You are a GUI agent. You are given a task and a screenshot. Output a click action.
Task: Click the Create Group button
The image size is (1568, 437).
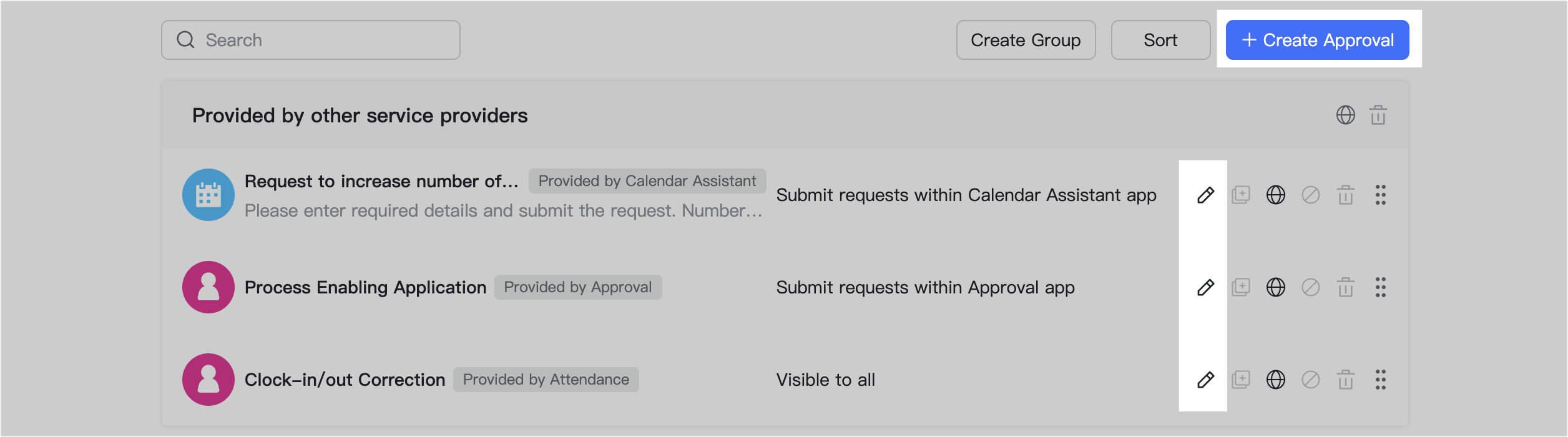pyautogui.click(x=1026, y=39)
